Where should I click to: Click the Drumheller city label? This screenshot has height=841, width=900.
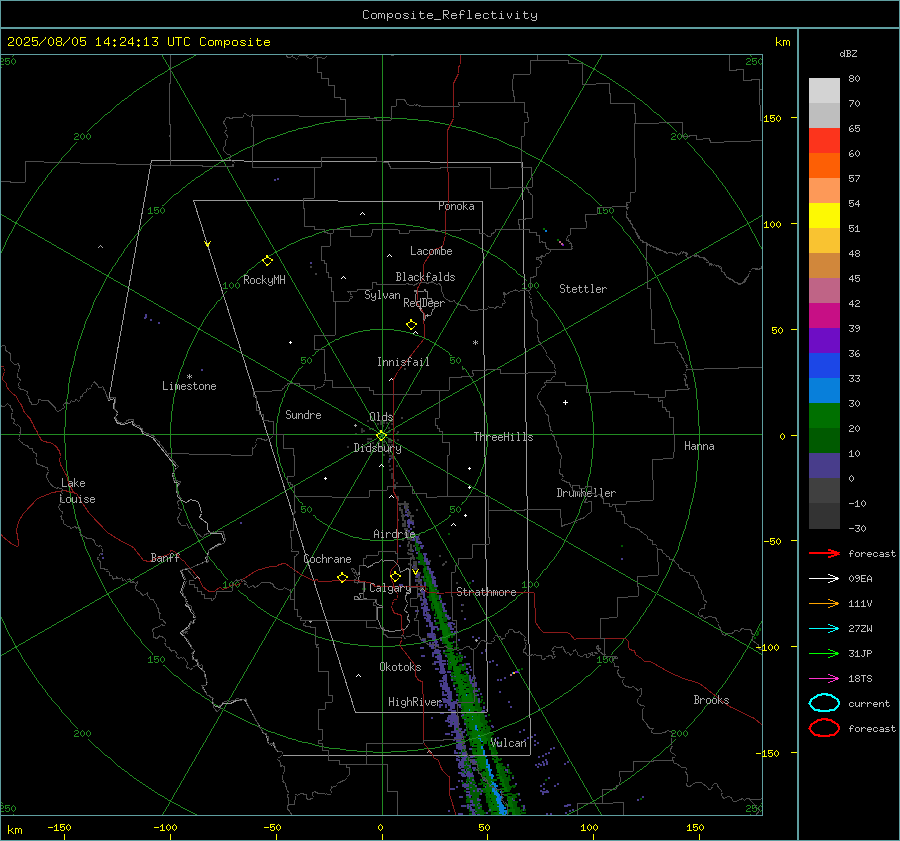point(586,493)
